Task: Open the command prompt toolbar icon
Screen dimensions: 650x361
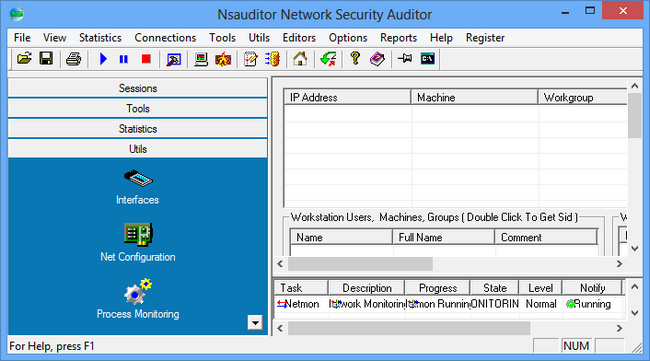Action: coord(427,59)
